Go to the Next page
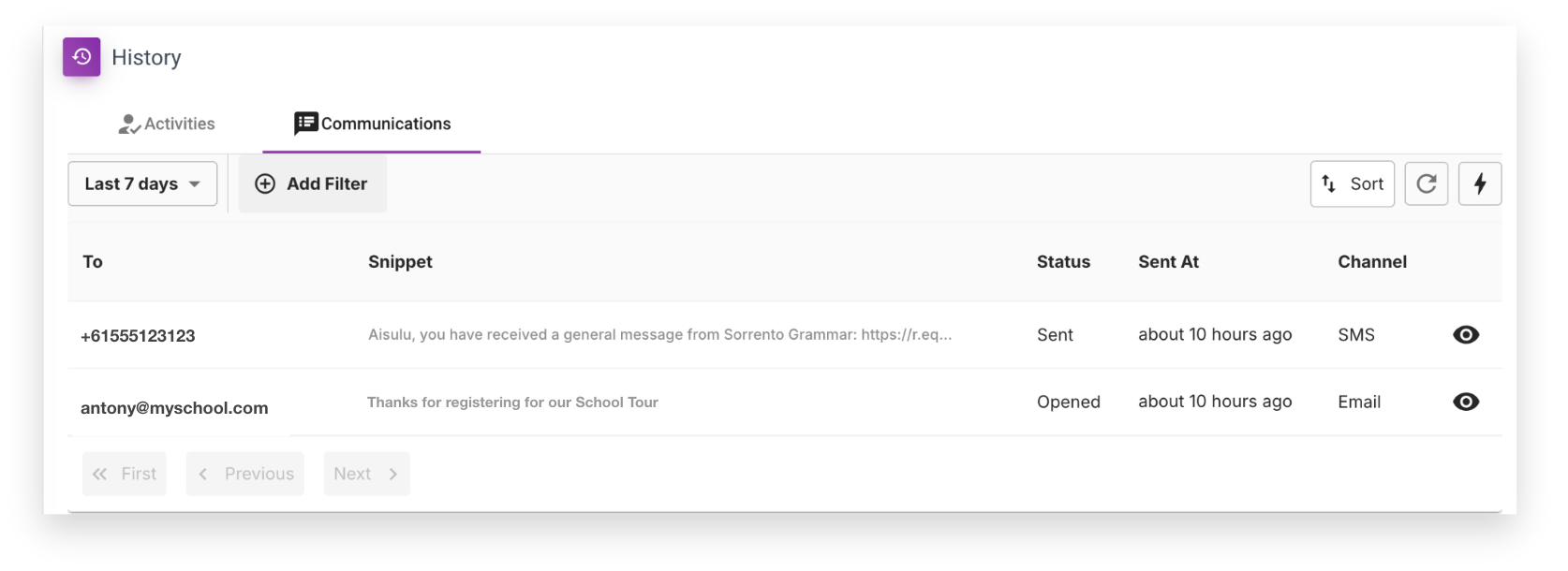 pyautogui.click(x=366, y=474)
